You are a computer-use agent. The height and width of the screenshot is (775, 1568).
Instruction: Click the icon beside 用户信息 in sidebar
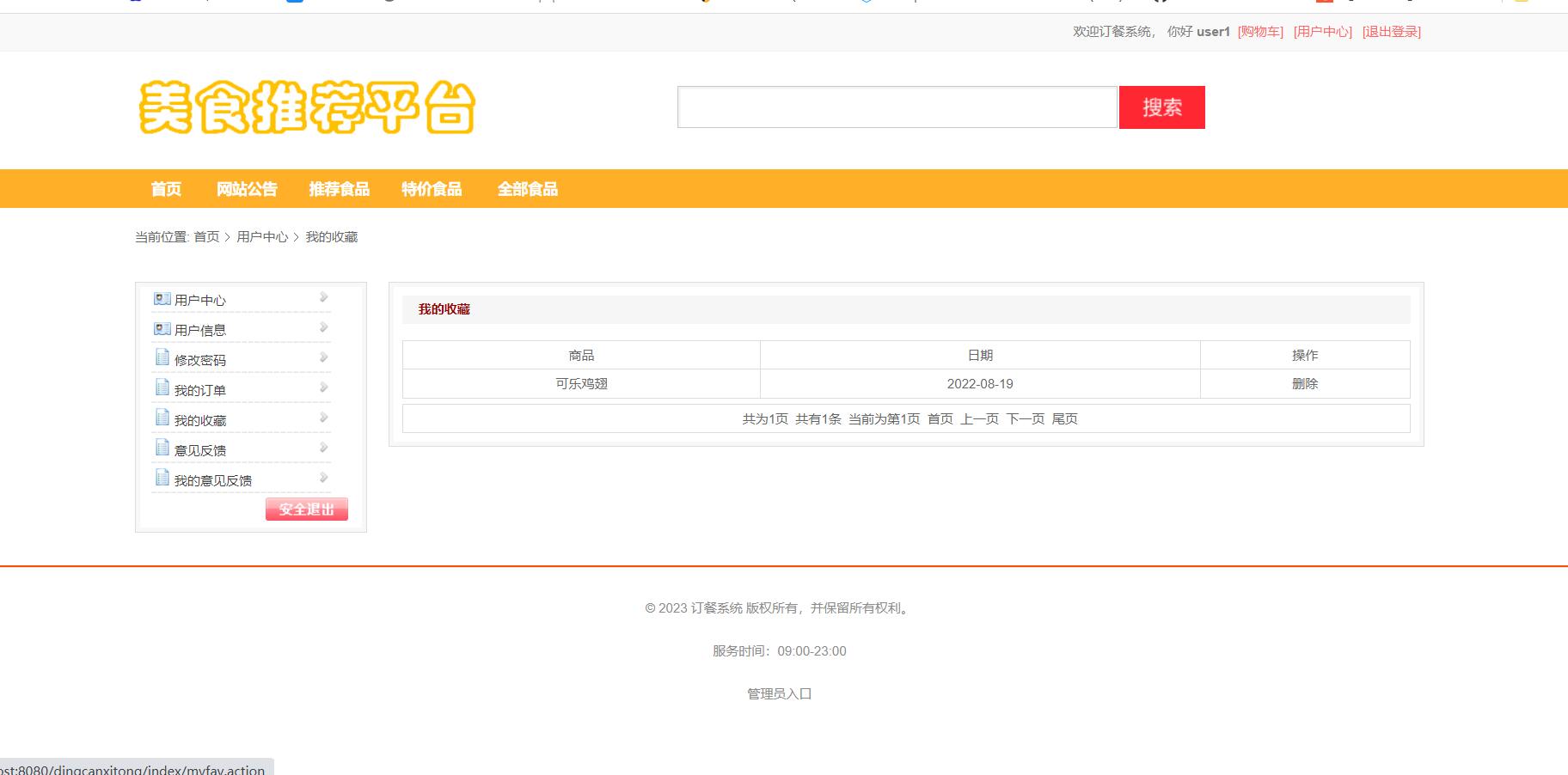click(162, 329)
